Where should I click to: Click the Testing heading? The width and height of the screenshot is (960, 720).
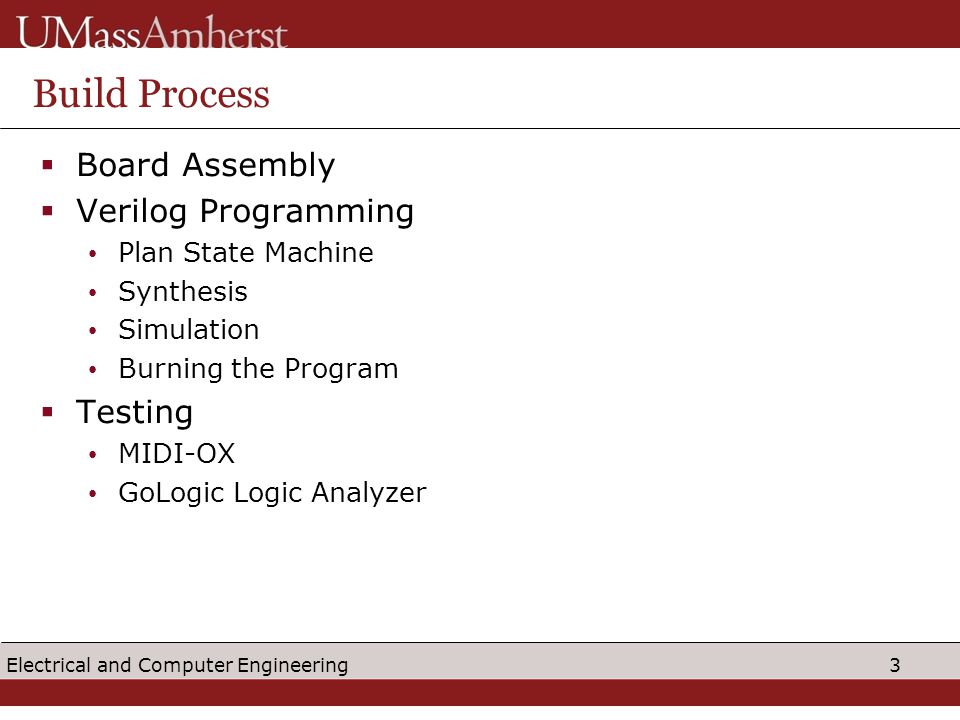click(134, 413)
